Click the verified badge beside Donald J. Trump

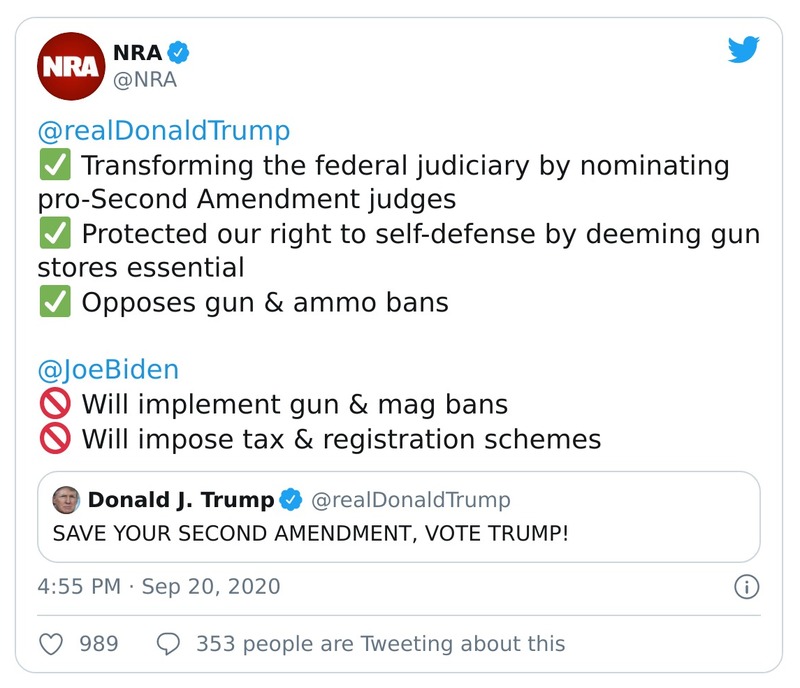click(x=291, y=499)
